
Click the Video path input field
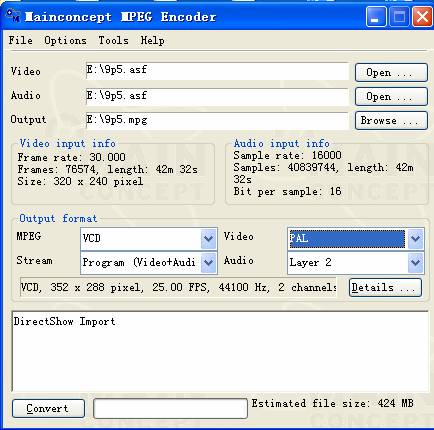click(217, 71)
